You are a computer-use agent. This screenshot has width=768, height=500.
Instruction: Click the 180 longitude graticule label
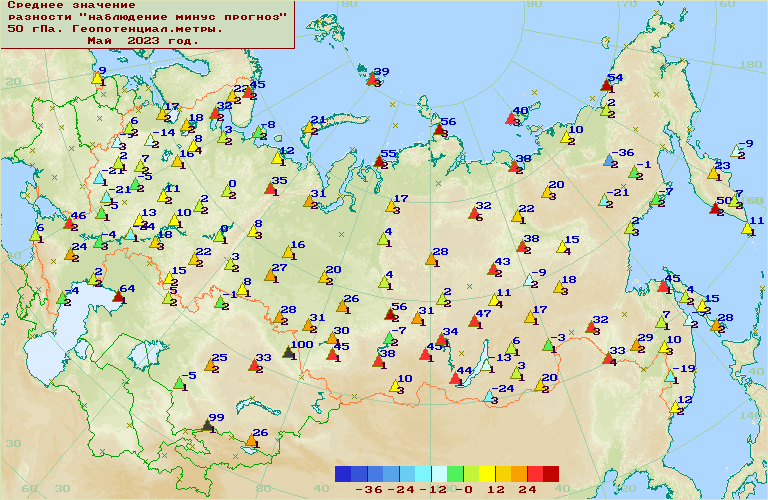pyautogui.click(x=750, y=65)
